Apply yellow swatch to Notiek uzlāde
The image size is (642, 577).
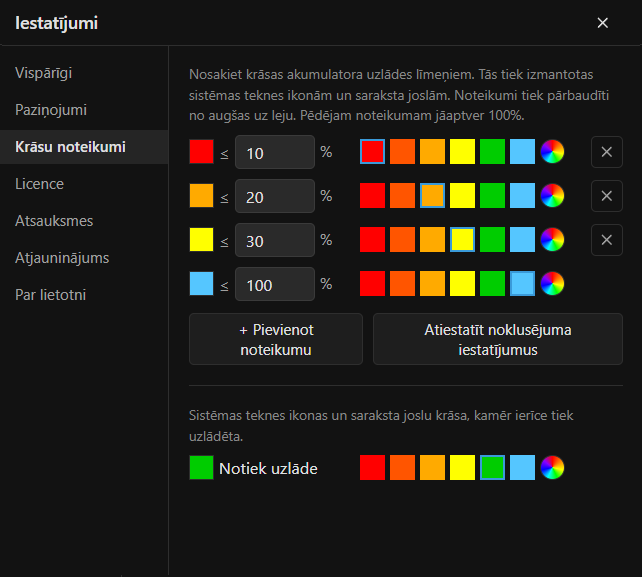(462, 467)
